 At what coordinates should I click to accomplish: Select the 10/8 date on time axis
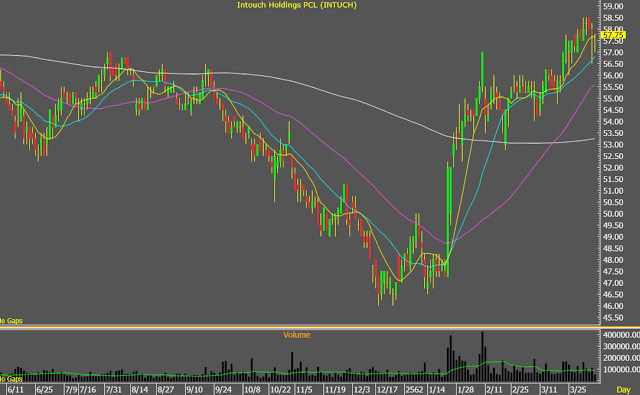[252, 390]
